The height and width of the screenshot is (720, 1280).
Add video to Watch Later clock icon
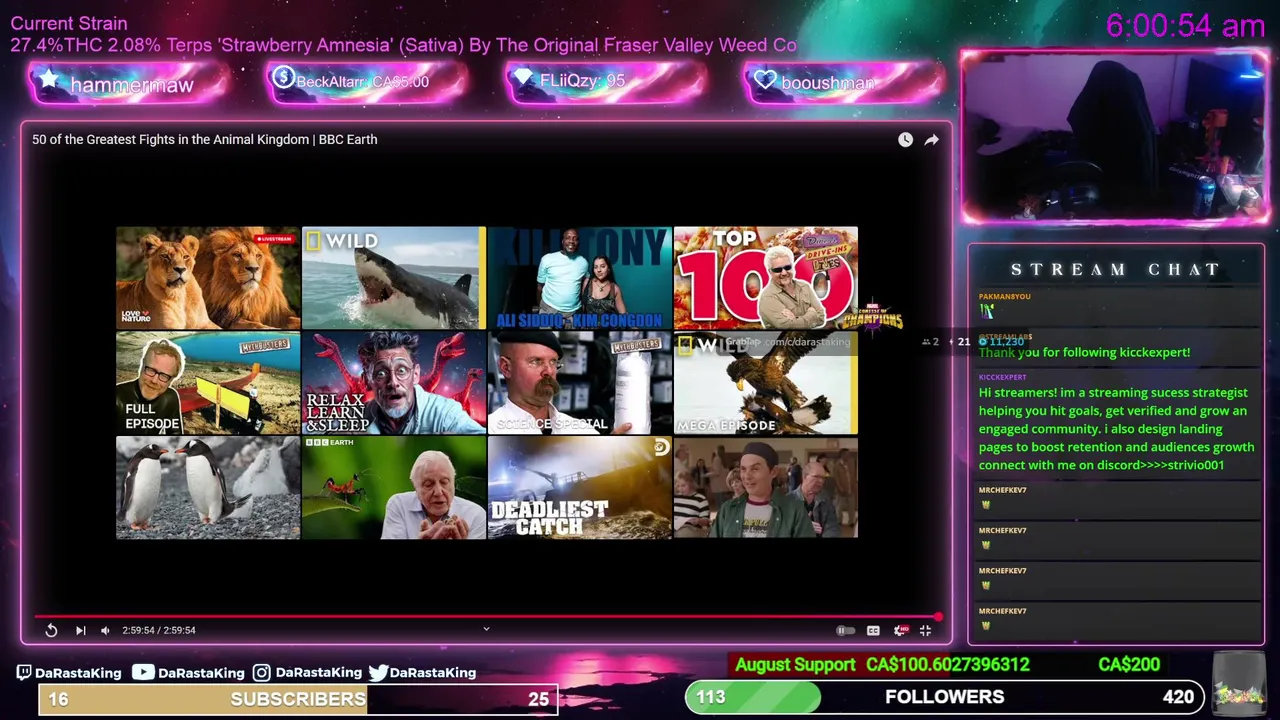[905, 140]
